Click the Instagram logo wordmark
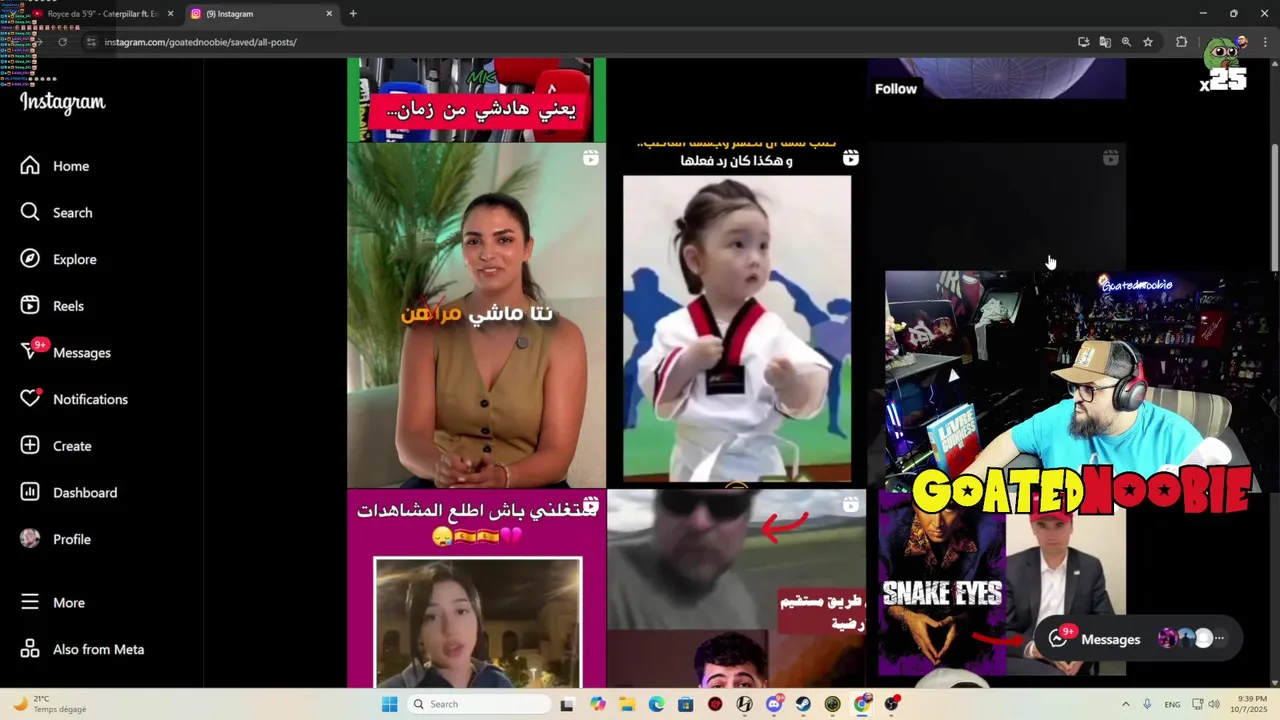This screenshot has height=720, width=1280. (x=62, y=102)
